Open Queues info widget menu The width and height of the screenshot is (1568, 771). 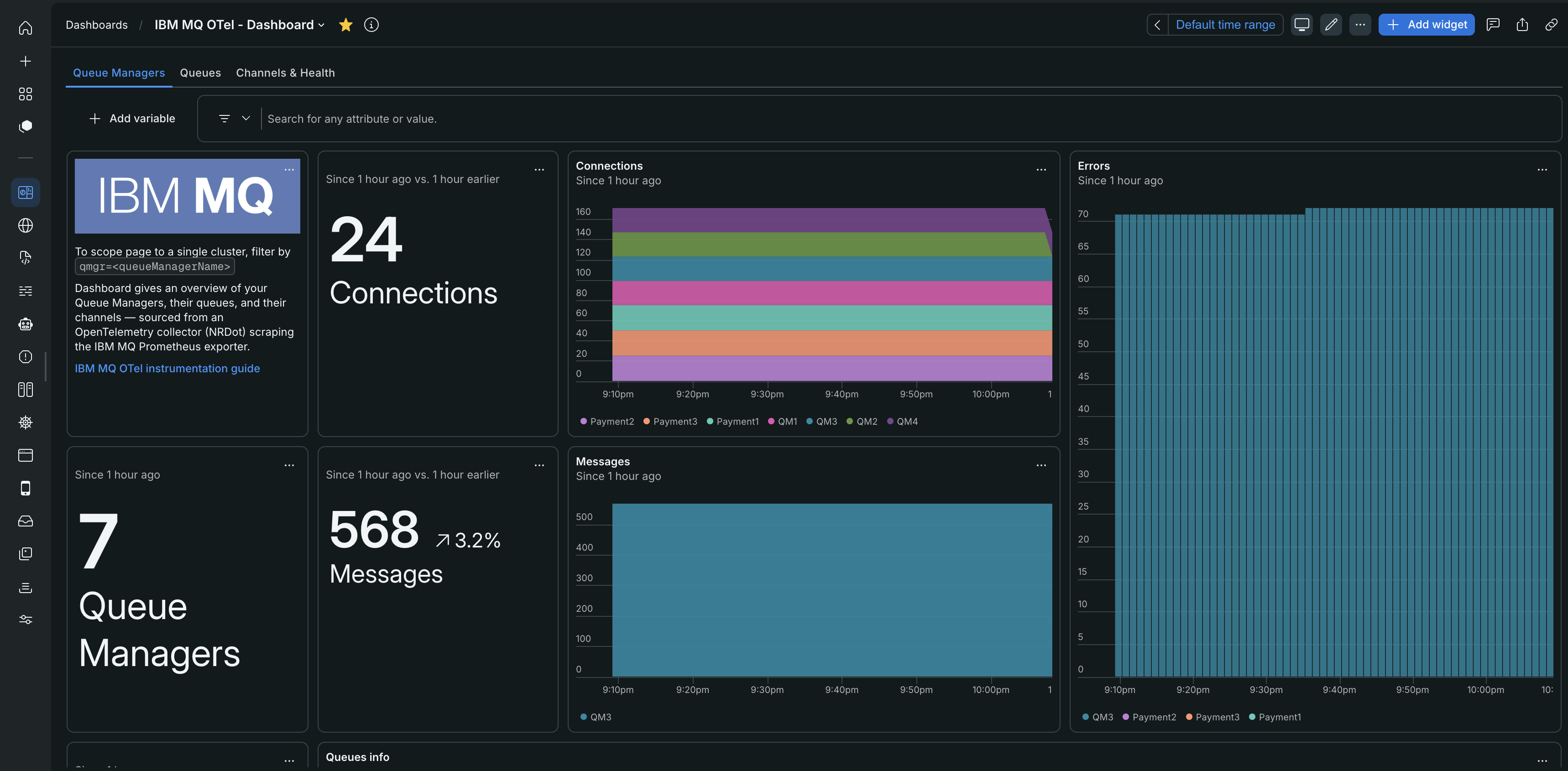click(x=1542, y=761)
